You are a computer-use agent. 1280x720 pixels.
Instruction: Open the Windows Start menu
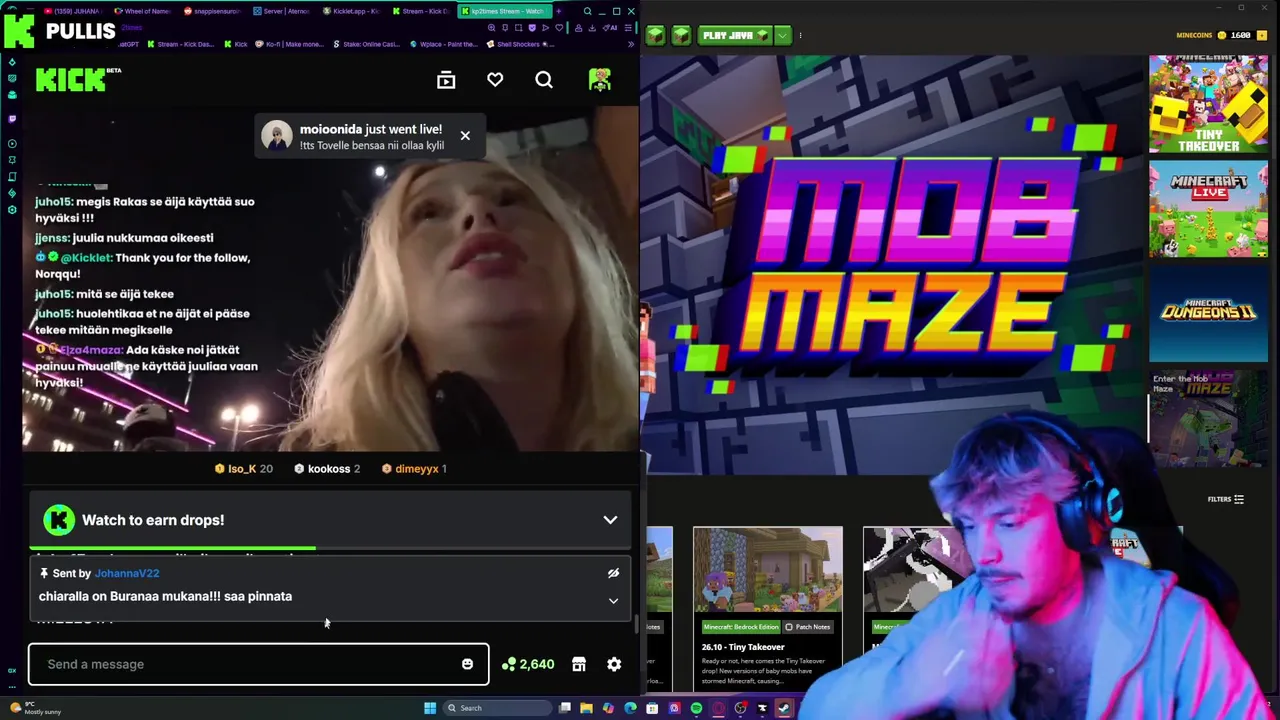tap(430, 708)
